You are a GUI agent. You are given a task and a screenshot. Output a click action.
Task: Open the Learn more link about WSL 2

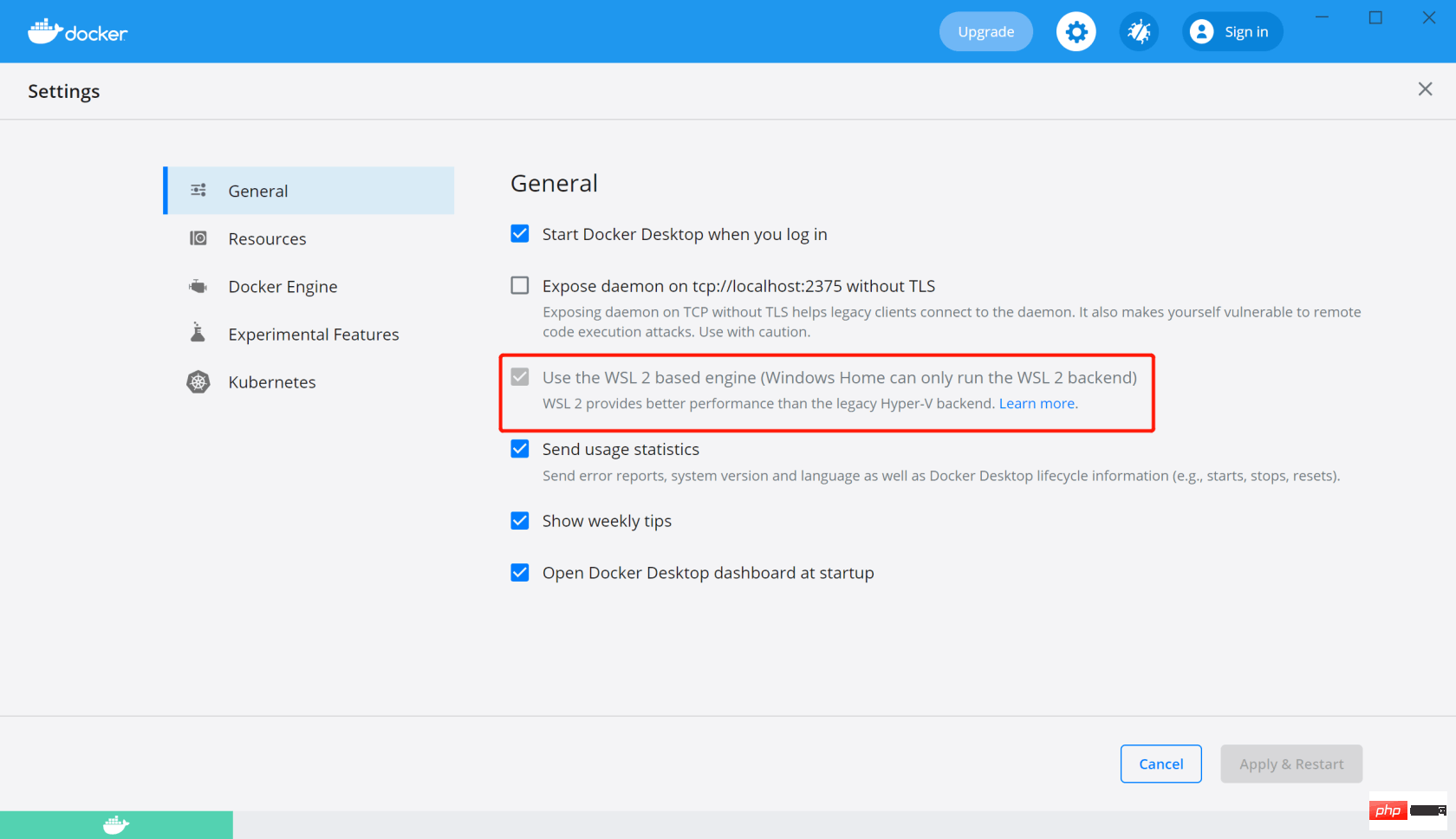[x=1038, y=403]
